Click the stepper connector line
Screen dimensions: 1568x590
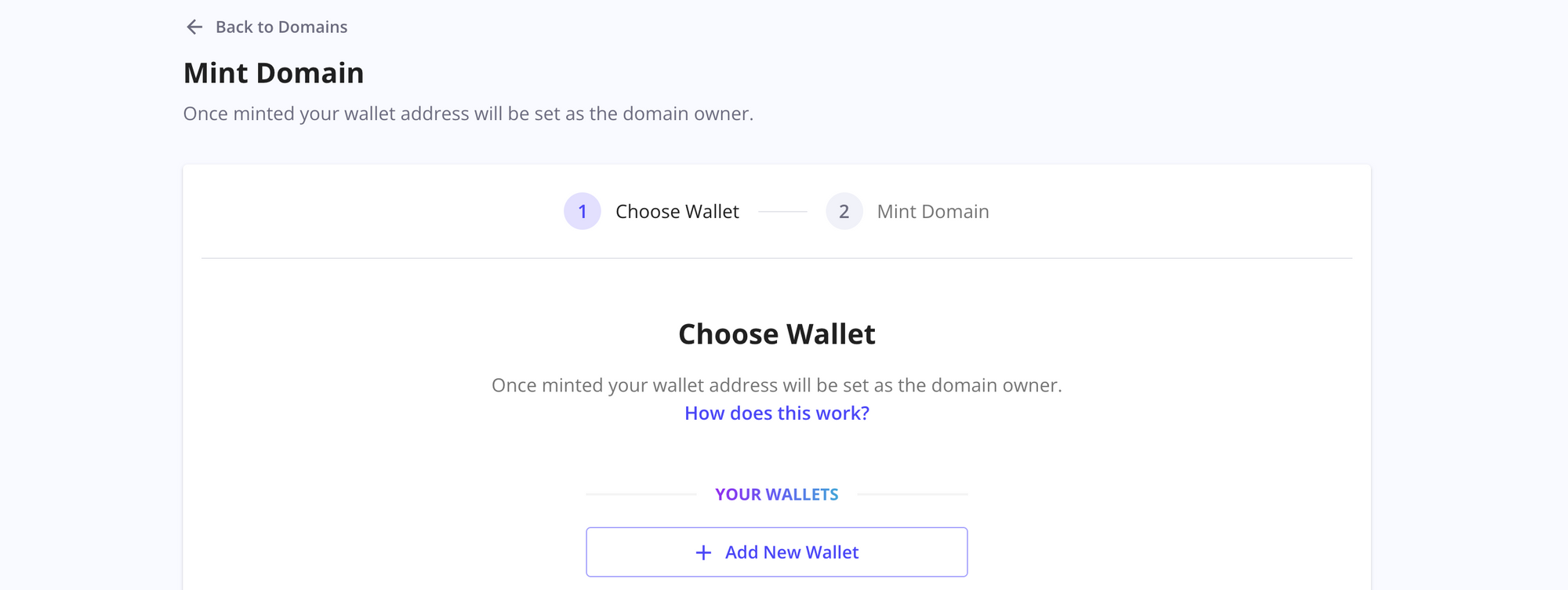click(x=783, y=211)
